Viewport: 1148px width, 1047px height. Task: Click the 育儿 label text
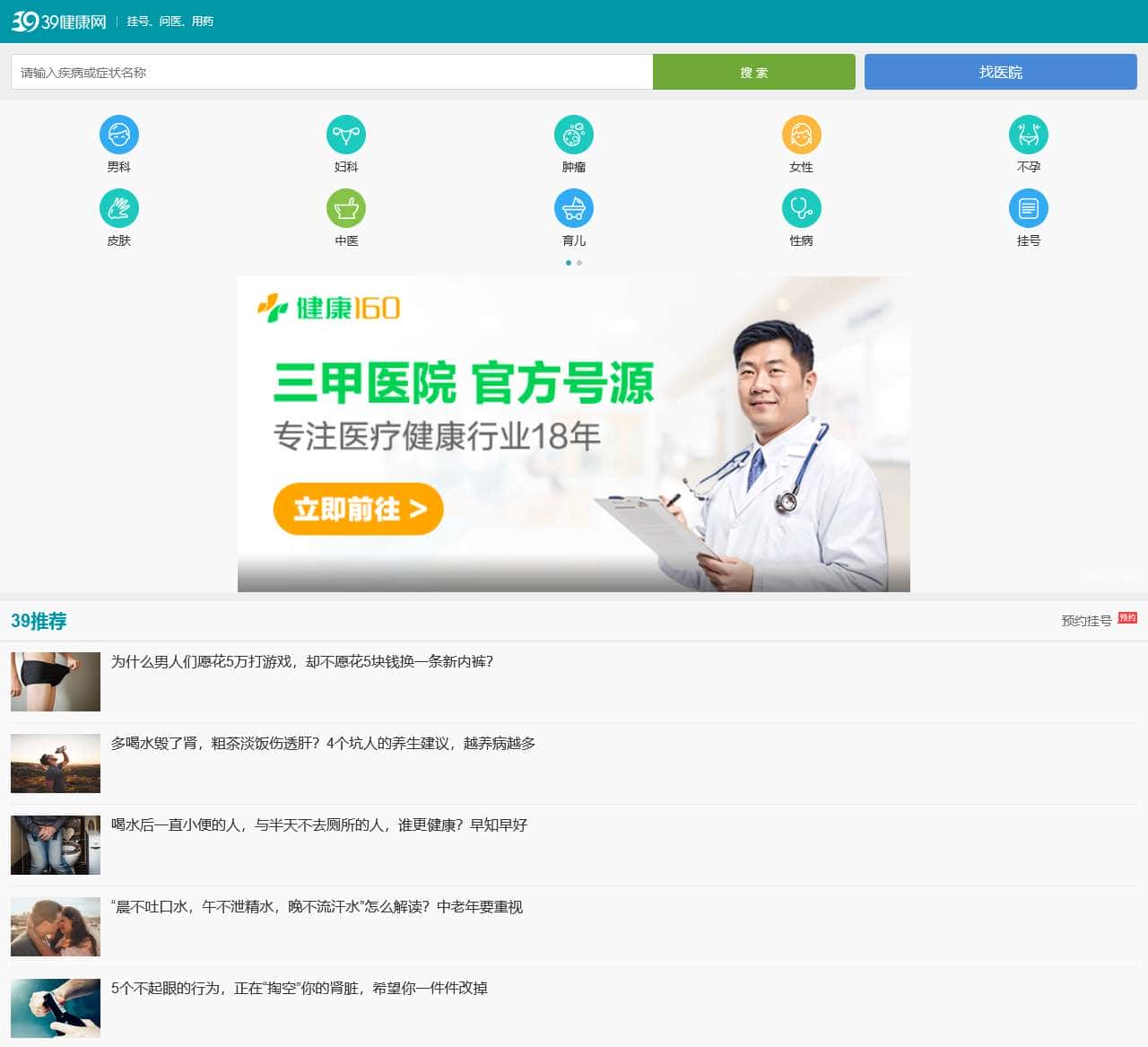coord(574,240)
